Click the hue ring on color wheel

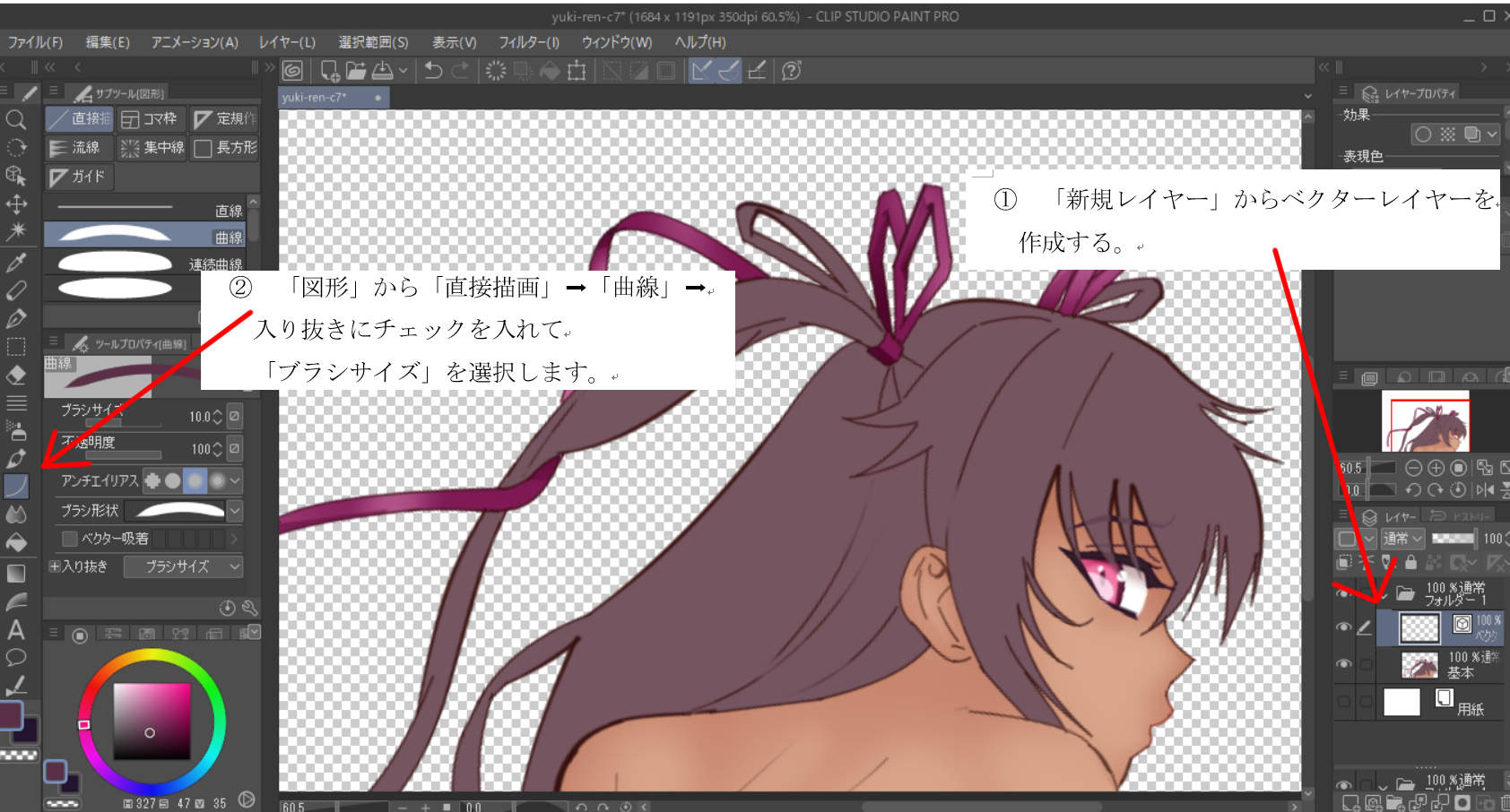[152, 656]
